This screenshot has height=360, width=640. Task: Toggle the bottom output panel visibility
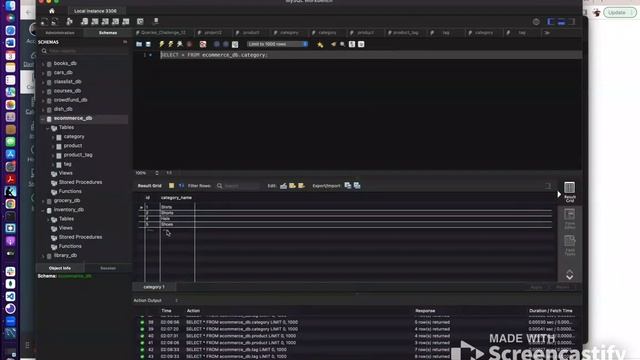[x=562, y=22]
